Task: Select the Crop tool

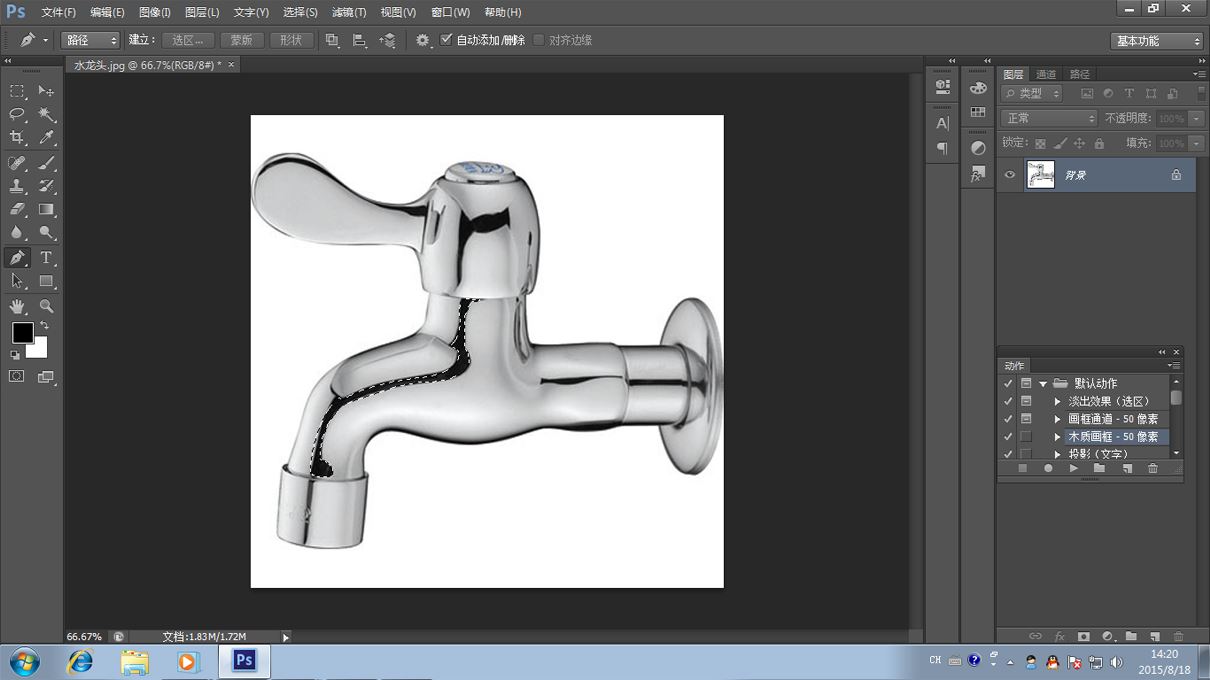Action: (x=17, y=138)
